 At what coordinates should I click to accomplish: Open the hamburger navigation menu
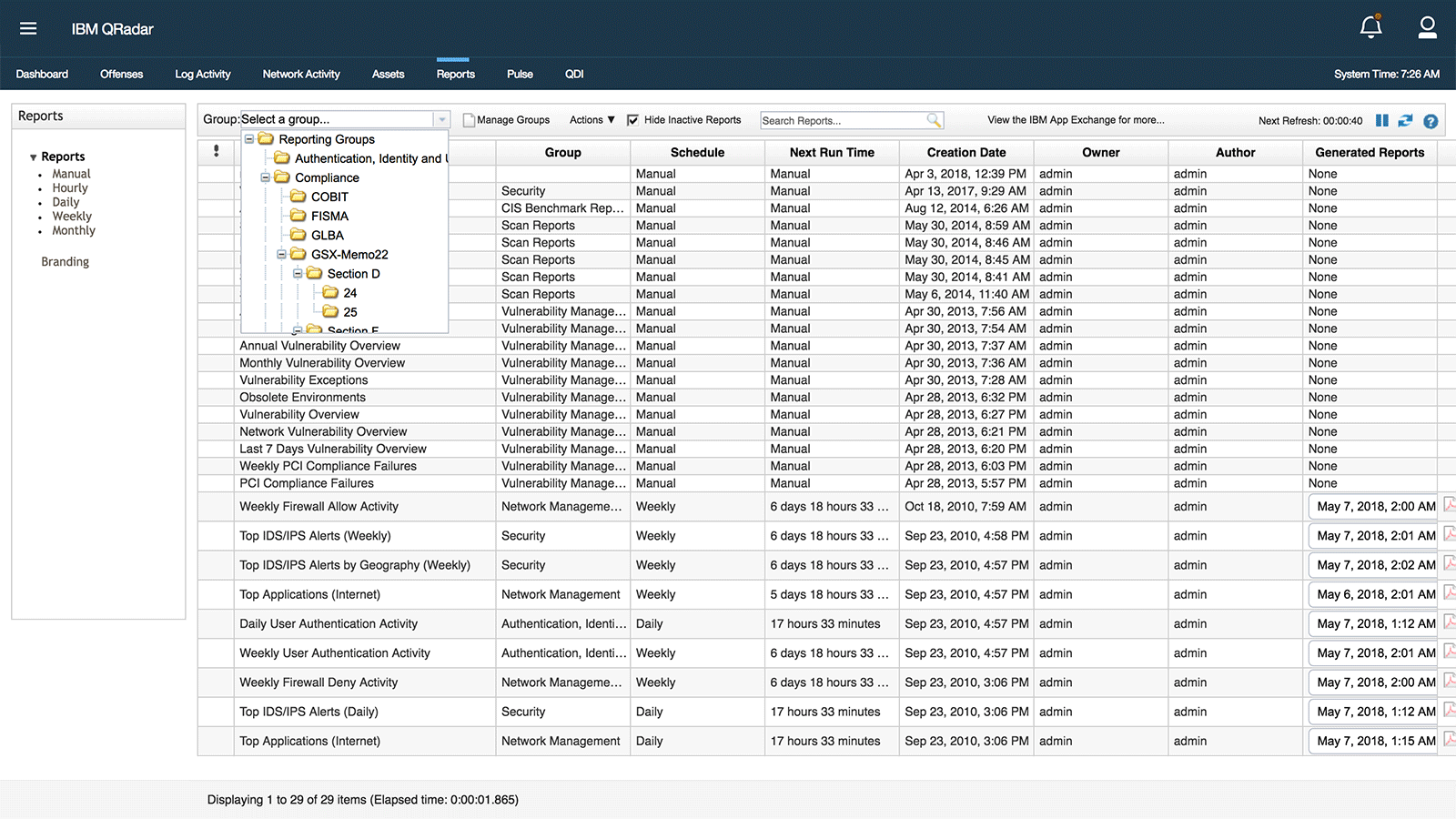(x=28, y=28)
